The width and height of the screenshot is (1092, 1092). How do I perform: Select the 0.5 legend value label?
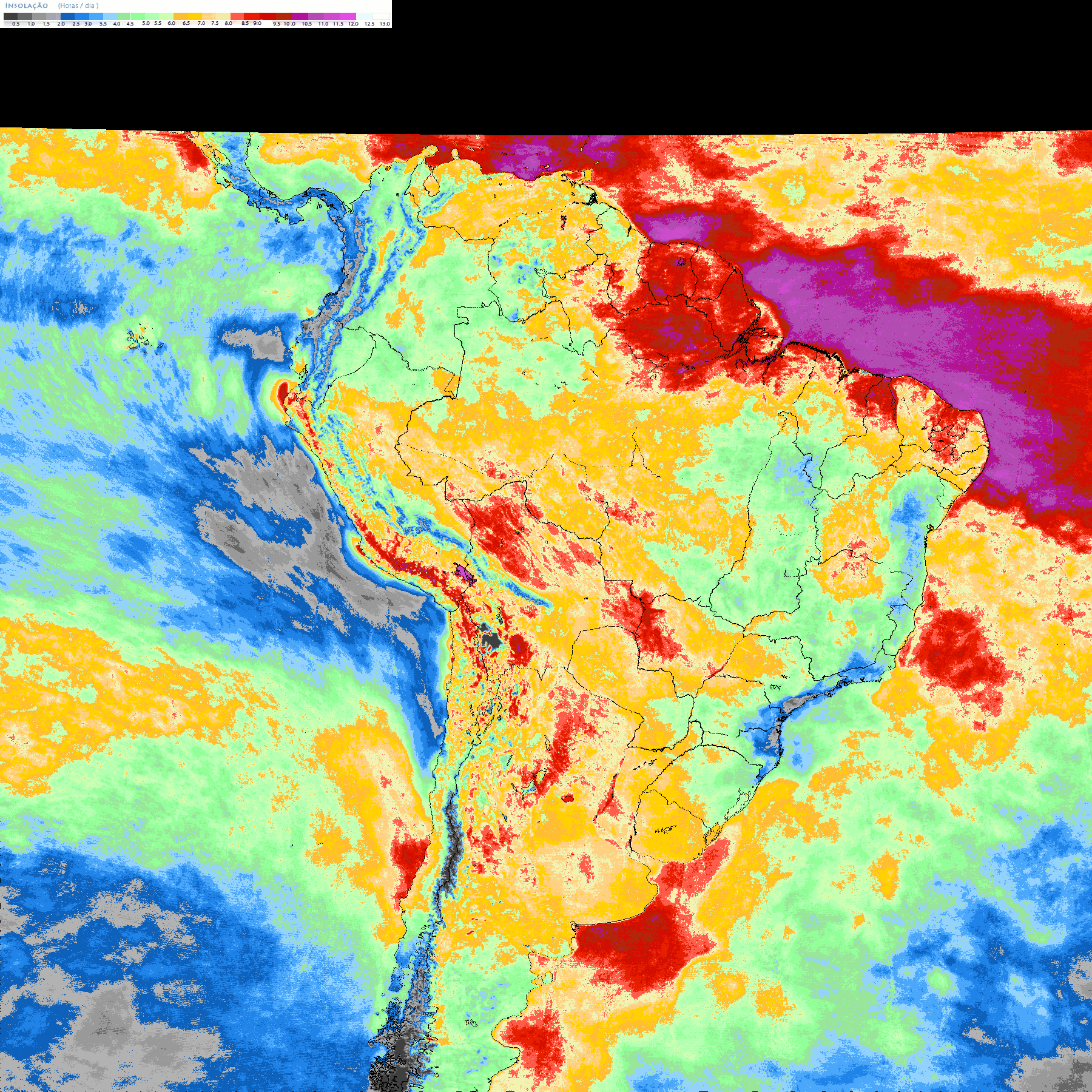click(x=16, y=24)
